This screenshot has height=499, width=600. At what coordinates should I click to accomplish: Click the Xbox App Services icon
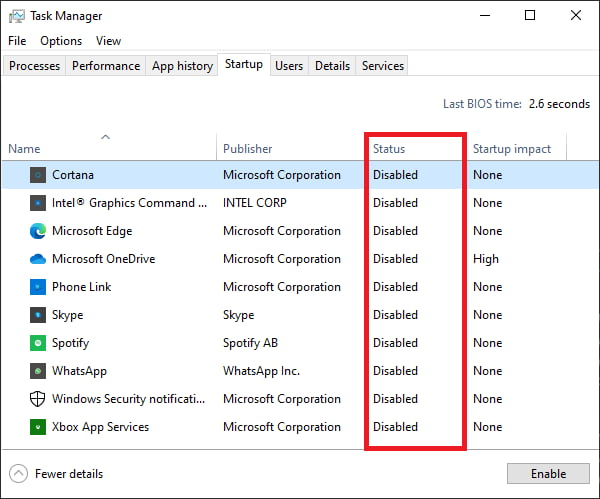pyautogui.click(x=38, y=427)
